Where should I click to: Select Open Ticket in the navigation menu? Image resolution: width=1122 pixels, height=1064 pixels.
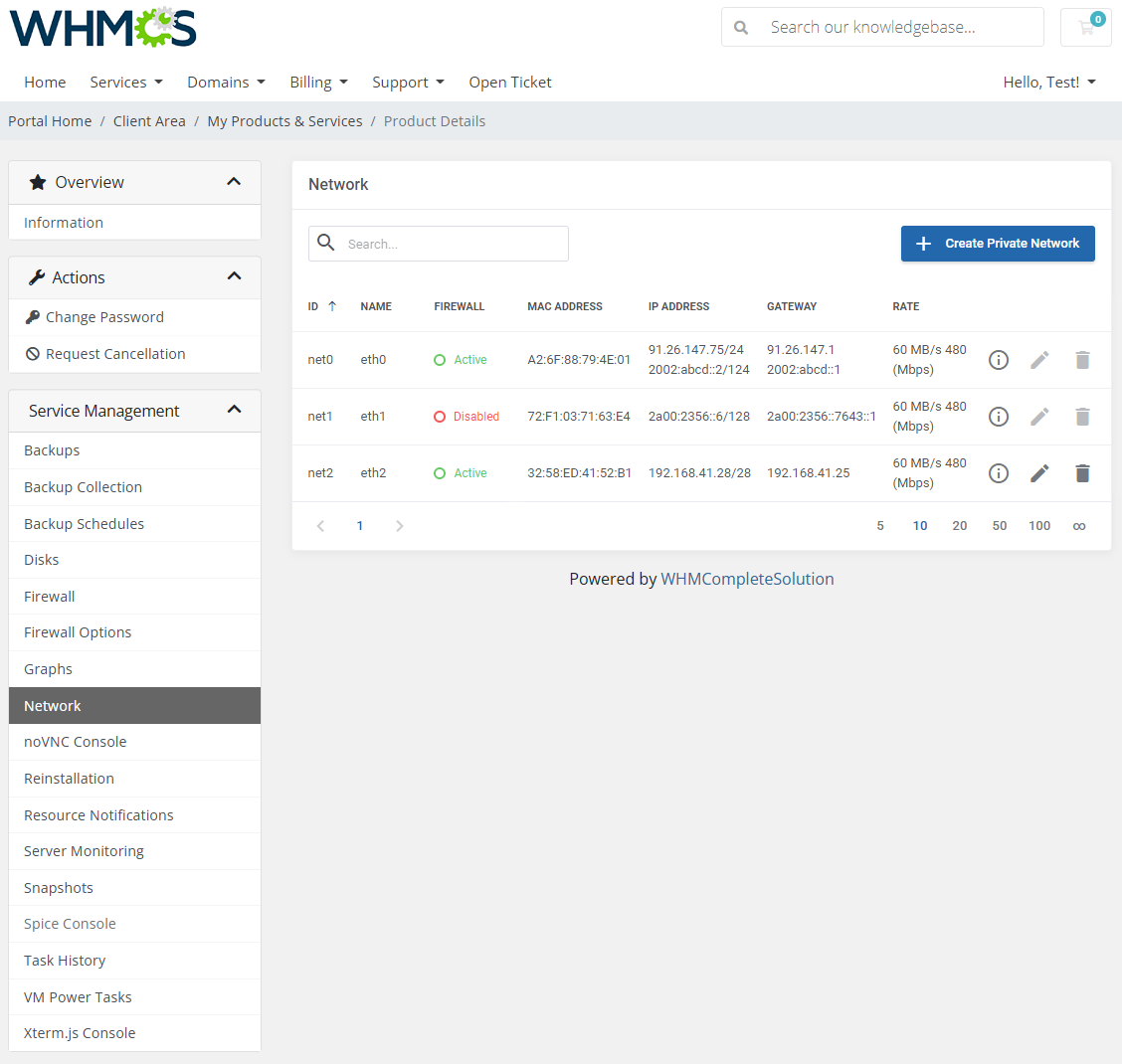click(509, 82)
